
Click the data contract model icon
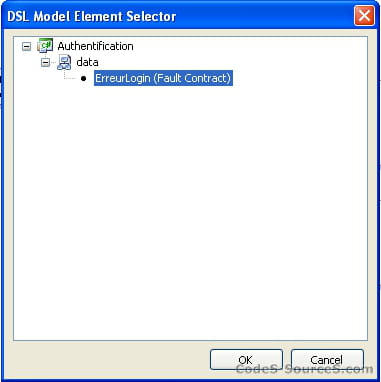(64, 62)
